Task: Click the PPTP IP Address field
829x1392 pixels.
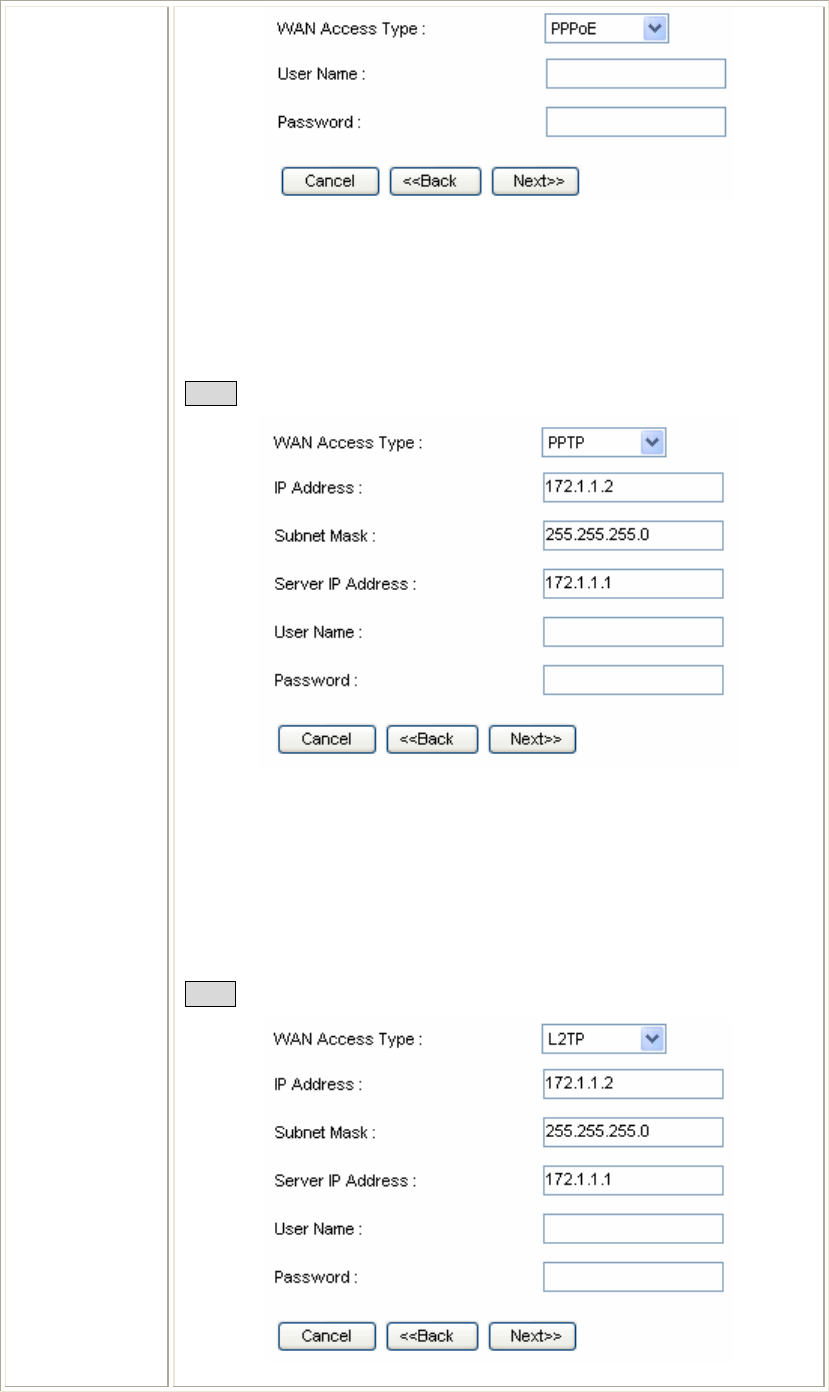Action: click(x=633, y=488)
